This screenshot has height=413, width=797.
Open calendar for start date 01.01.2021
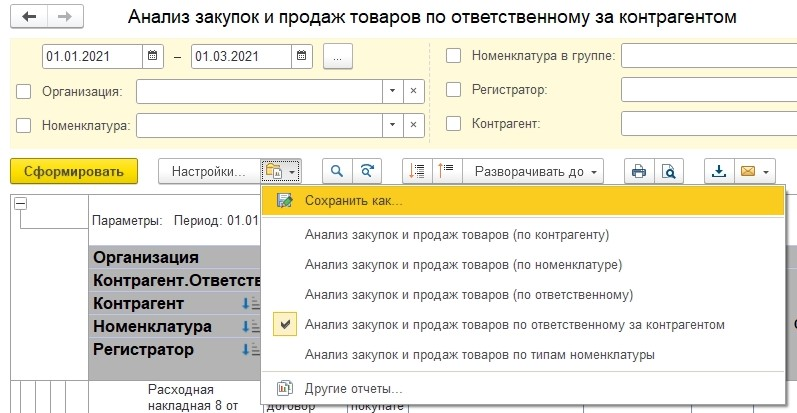[x=151, y=57]
